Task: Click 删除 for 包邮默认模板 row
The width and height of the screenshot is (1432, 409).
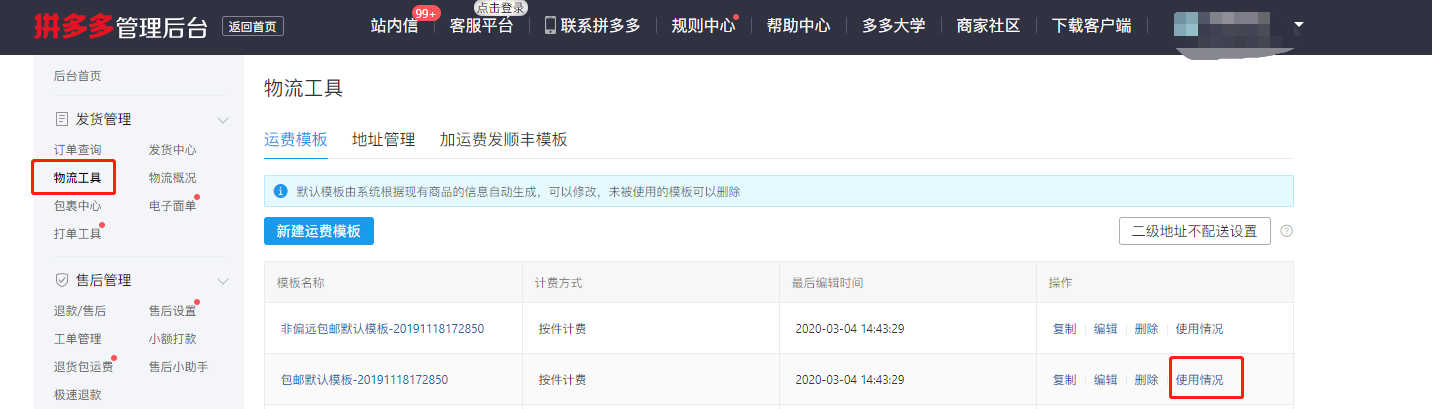Action: [x=1146, y=380]
